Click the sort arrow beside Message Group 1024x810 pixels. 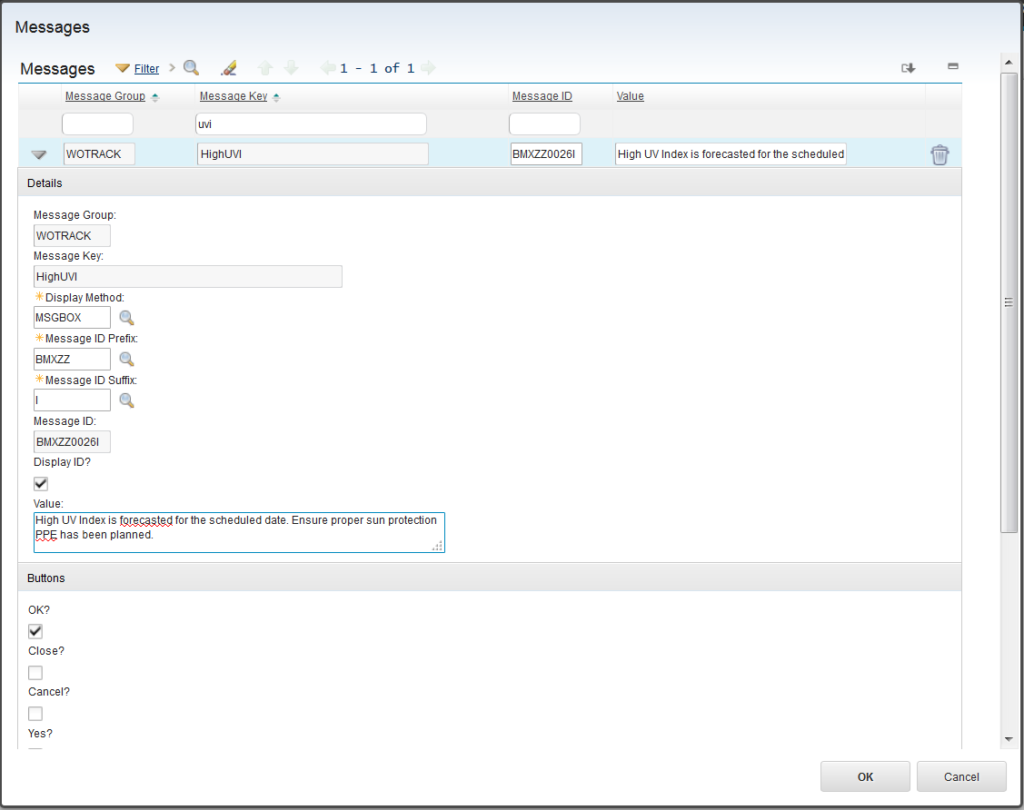click(x=155, y=97)
